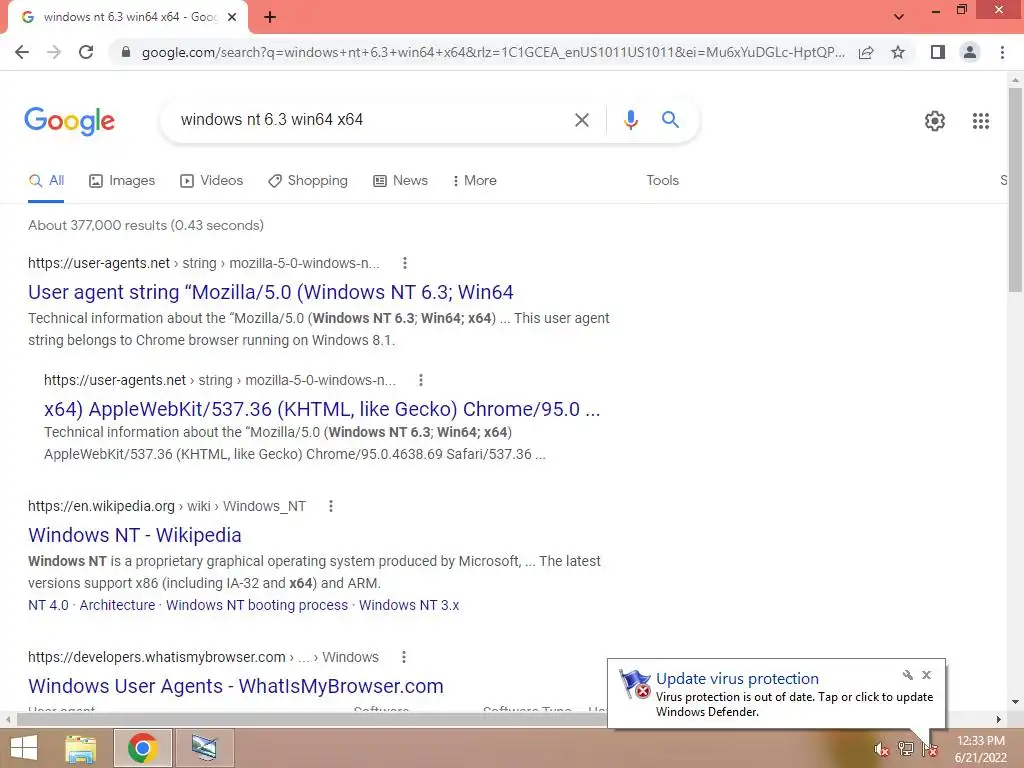This screenshot has height=768, width=1024.
Task: Switch to Shopping results
Action: (308, 181)
